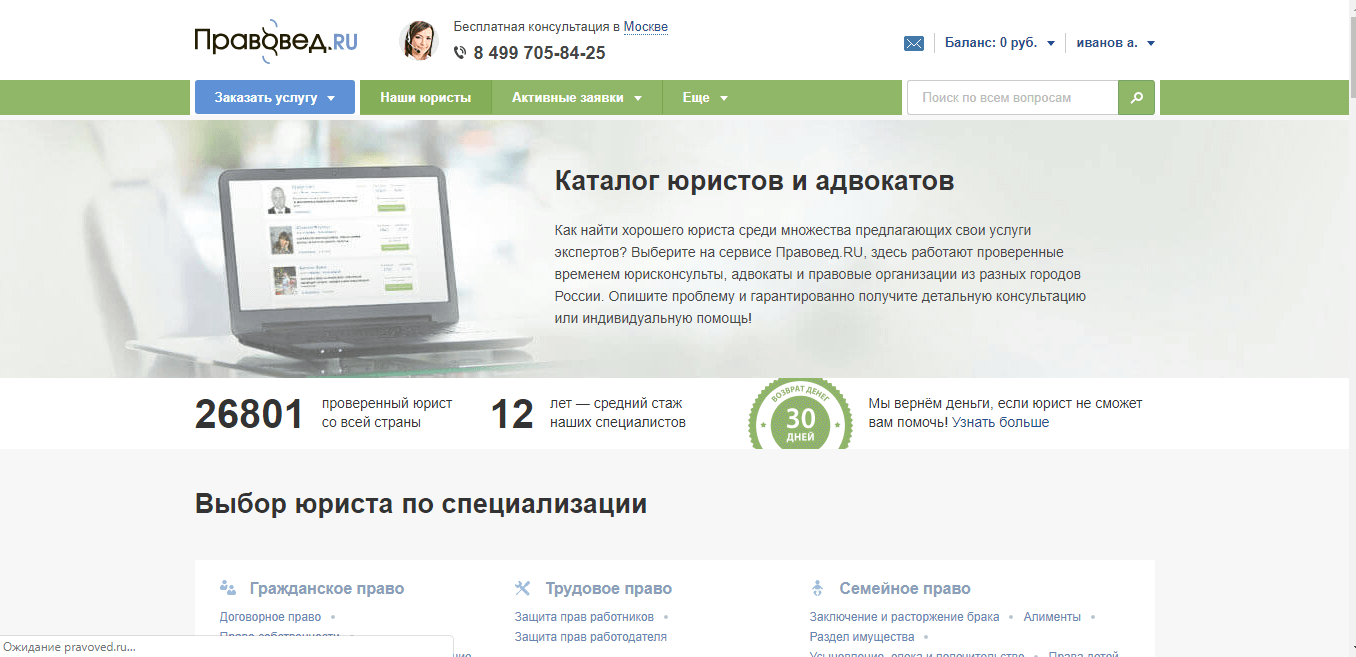This screenshot has width=1356, height=657.
Task: Click the envelope messages icon
Action: tap(913, 43)
